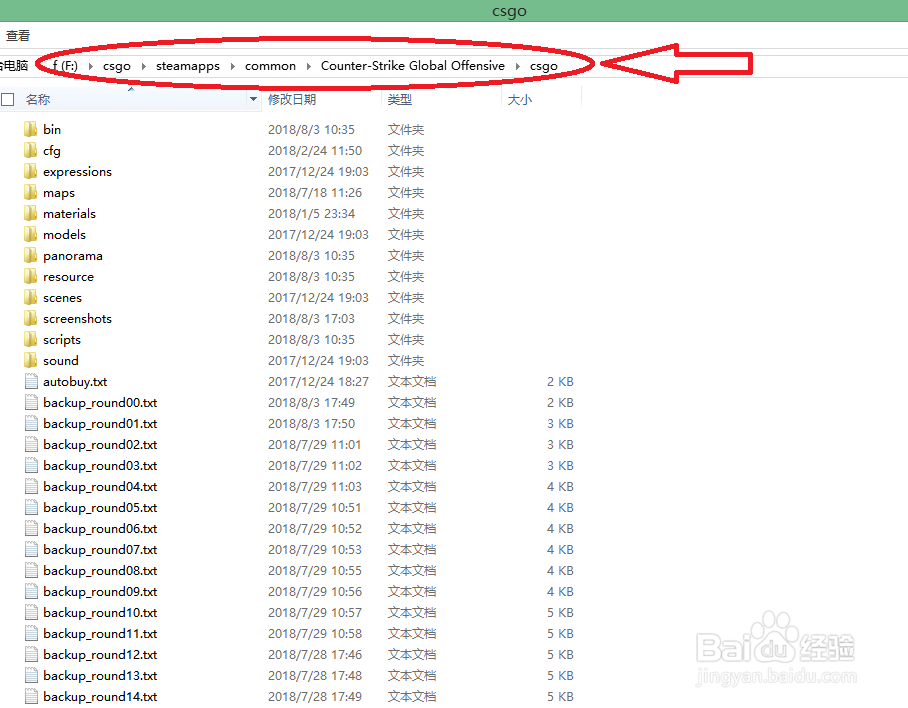
Task: Click the cfg folder icon
Action: [31, 151]
